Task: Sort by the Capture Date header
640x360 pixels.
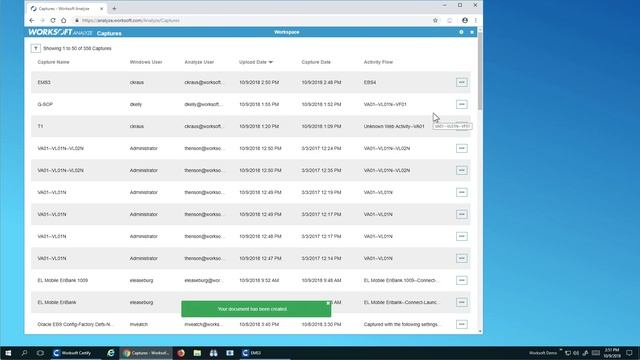Action: [x=316, y=62]
